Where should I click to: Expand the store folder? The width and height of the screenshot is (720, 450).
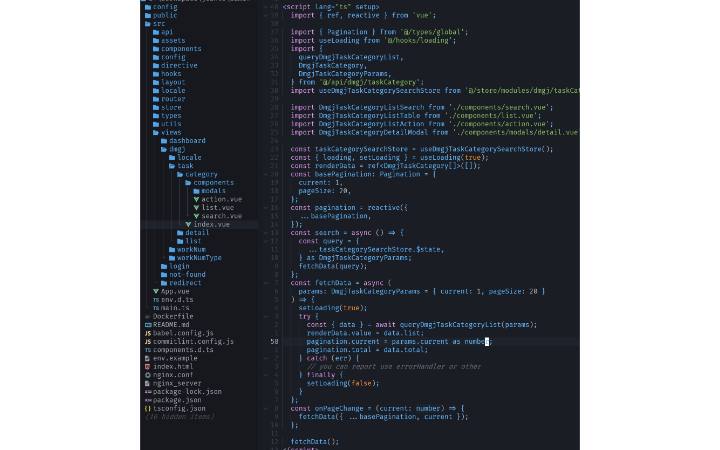point(156,107)
